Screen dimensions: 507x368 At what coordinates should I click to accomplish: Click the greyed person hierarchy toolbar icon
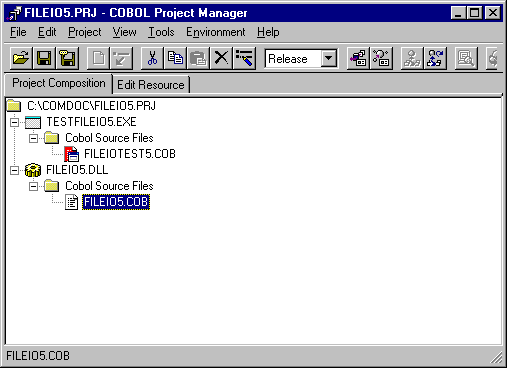(412, 58)
